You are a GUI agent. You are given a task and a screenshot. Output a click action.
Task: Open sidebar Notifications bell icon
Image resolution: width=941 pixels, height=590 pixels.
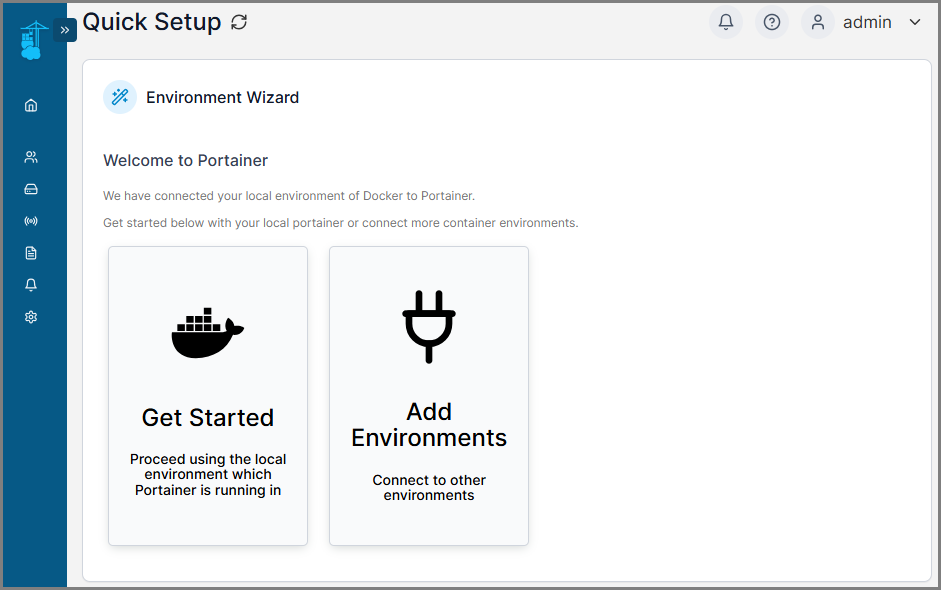click(31, 284)
